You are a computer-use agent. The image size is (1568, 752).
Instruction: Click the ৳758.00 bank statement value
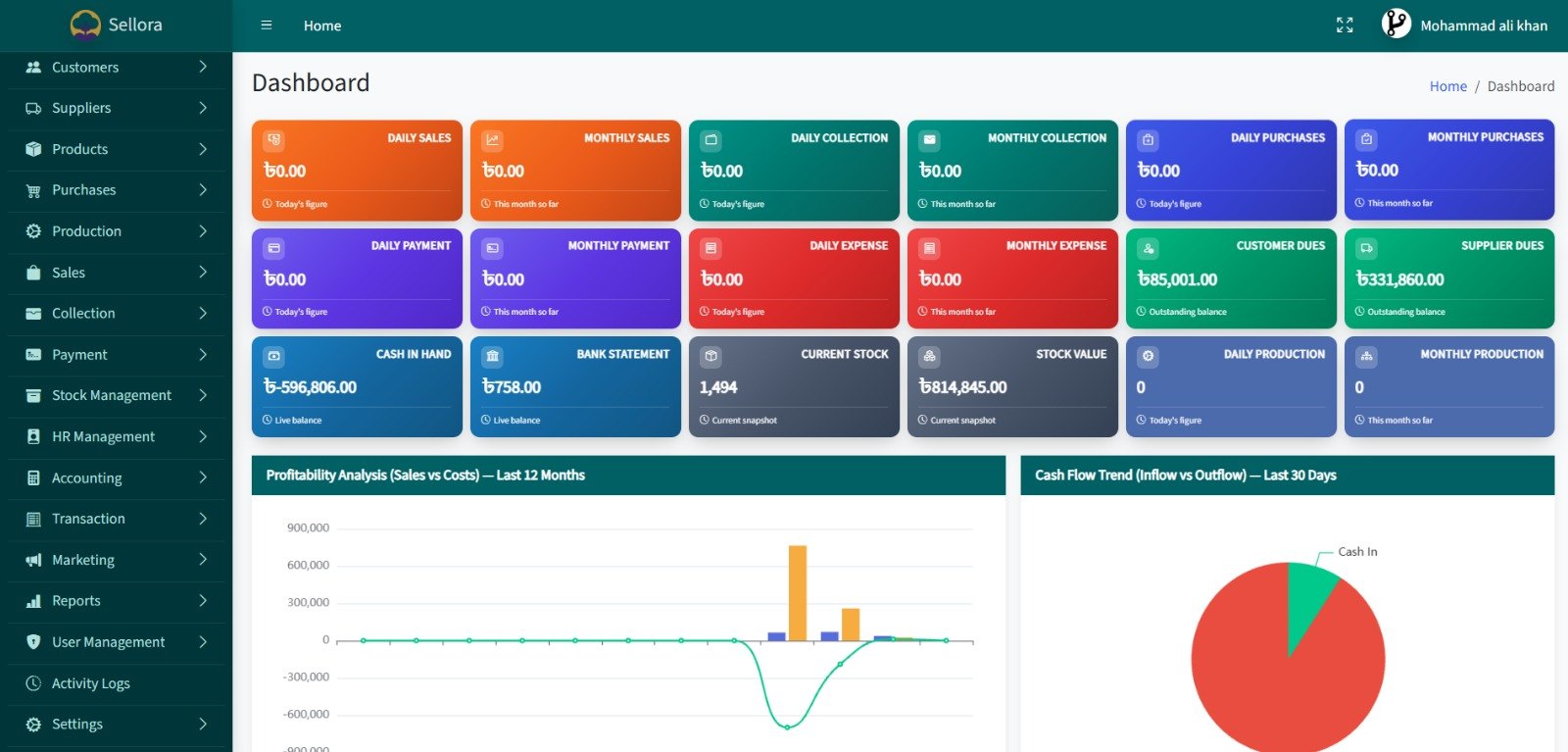coord(512,387)
